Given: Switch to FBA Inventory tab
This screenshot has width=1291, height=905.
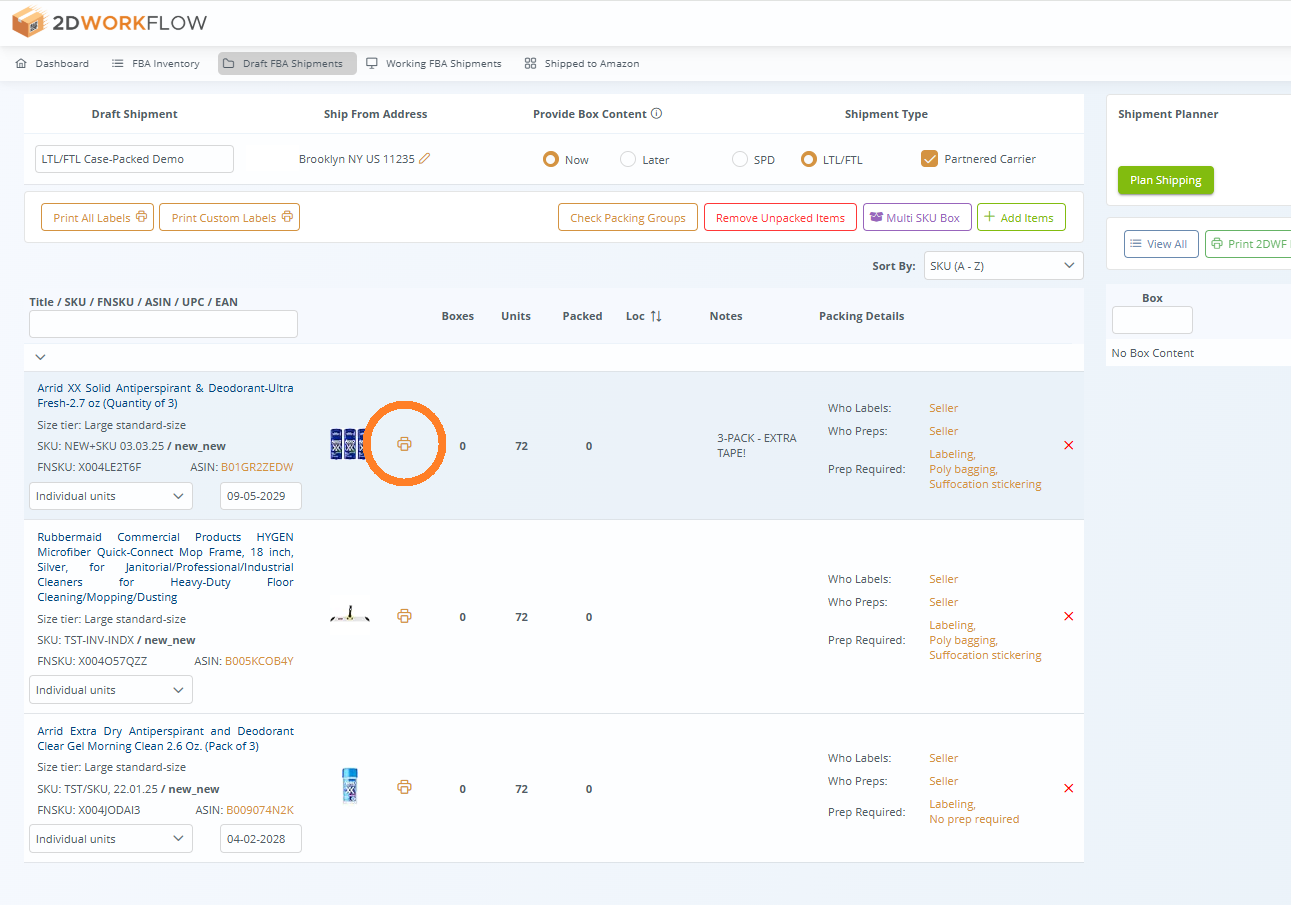Looking at the screenshot, I should point(156,63).
